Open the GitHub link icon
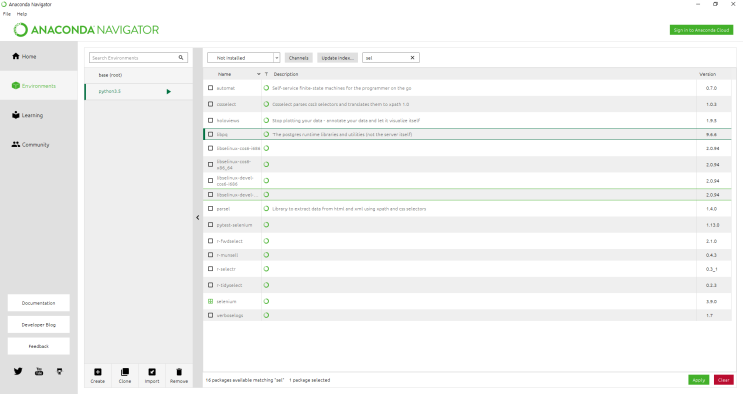This screenshot has height=394, width=743. click(x=59, y=371)
